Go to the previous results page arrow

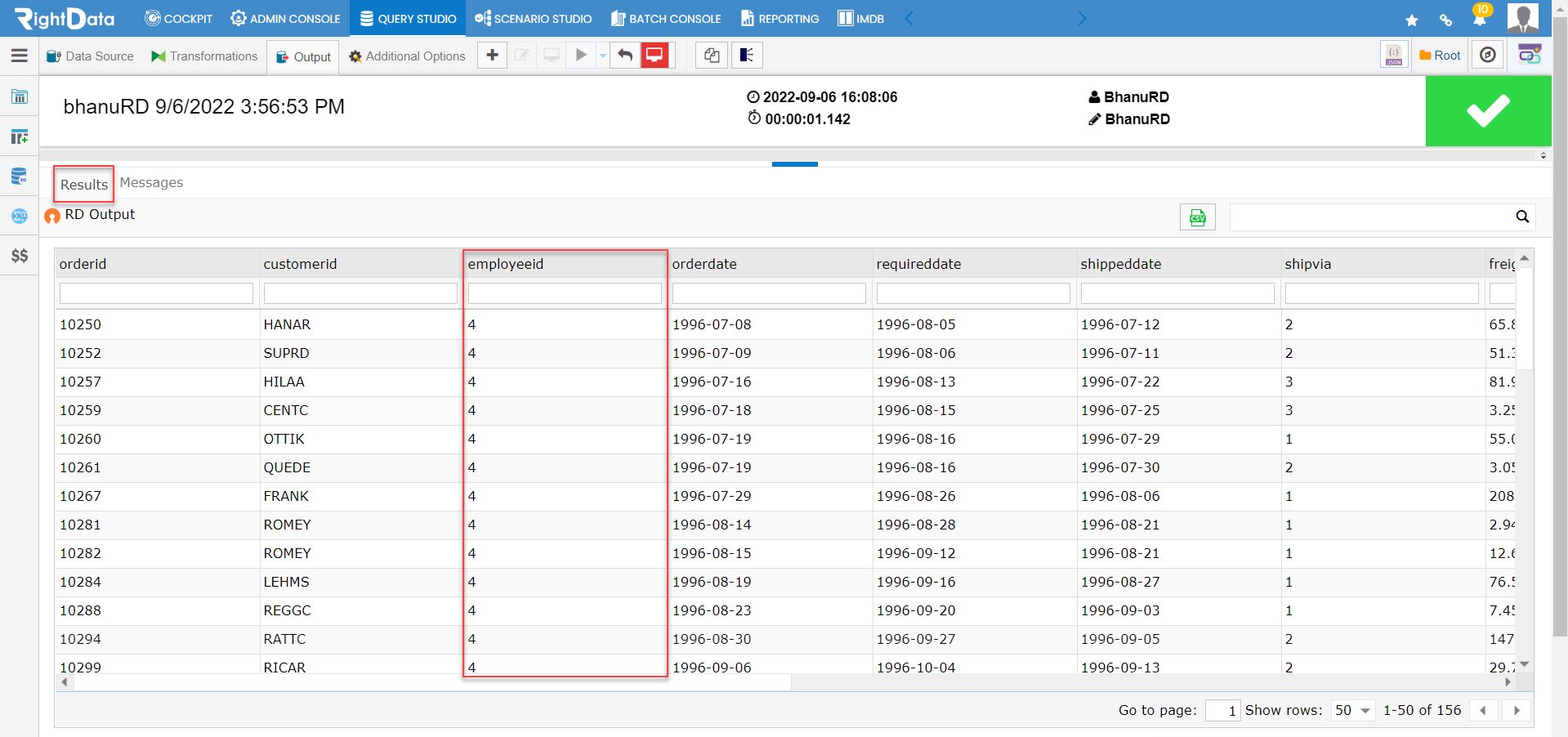[1483, 710]
